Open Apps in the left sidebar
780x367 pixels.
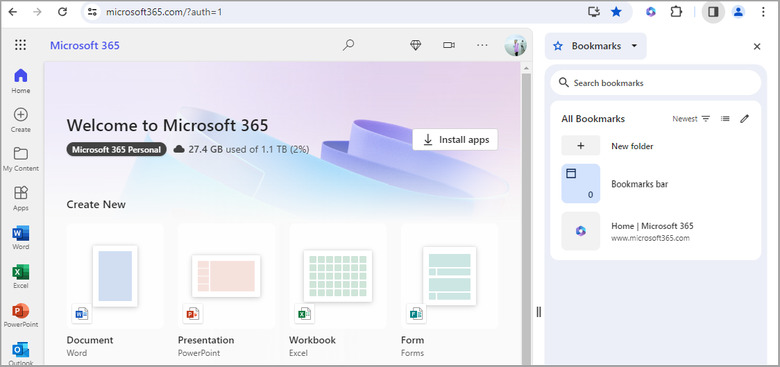(21, 198)
